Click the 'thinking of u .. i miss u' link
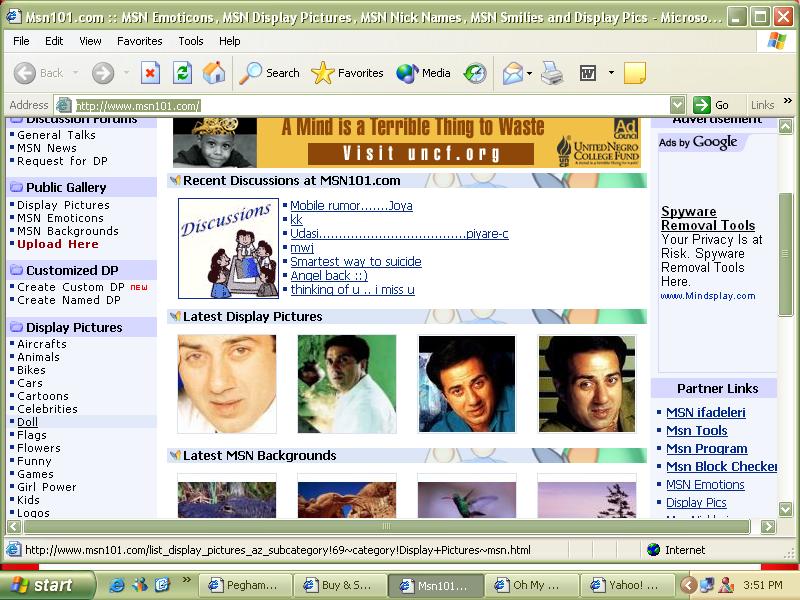Image resolution: width=800 pixels, height=600 pixels. [x=353, y=290]
